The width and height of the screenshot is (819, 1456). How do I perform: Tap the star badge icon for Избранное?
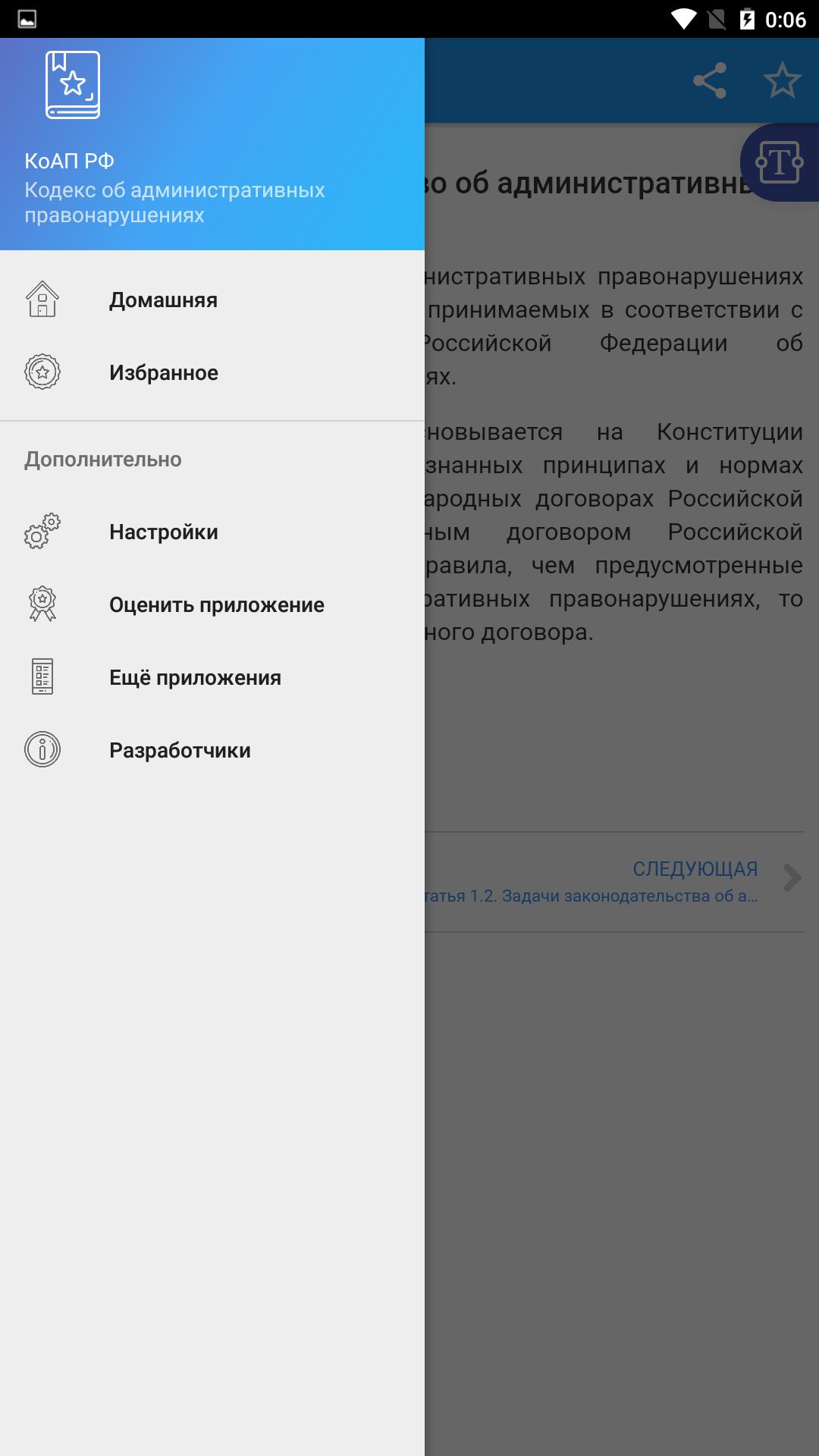(42, 372)
